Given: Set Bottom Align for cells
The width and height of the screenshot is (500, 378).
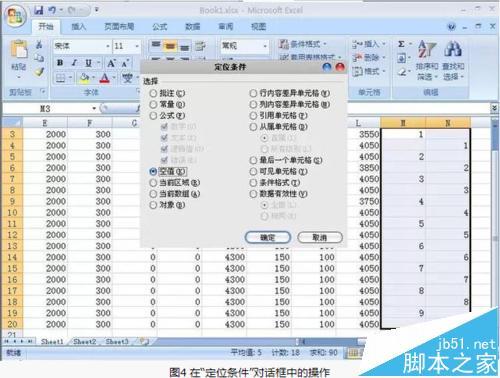Looking at the screenshot, I should [x=184, y=46].
